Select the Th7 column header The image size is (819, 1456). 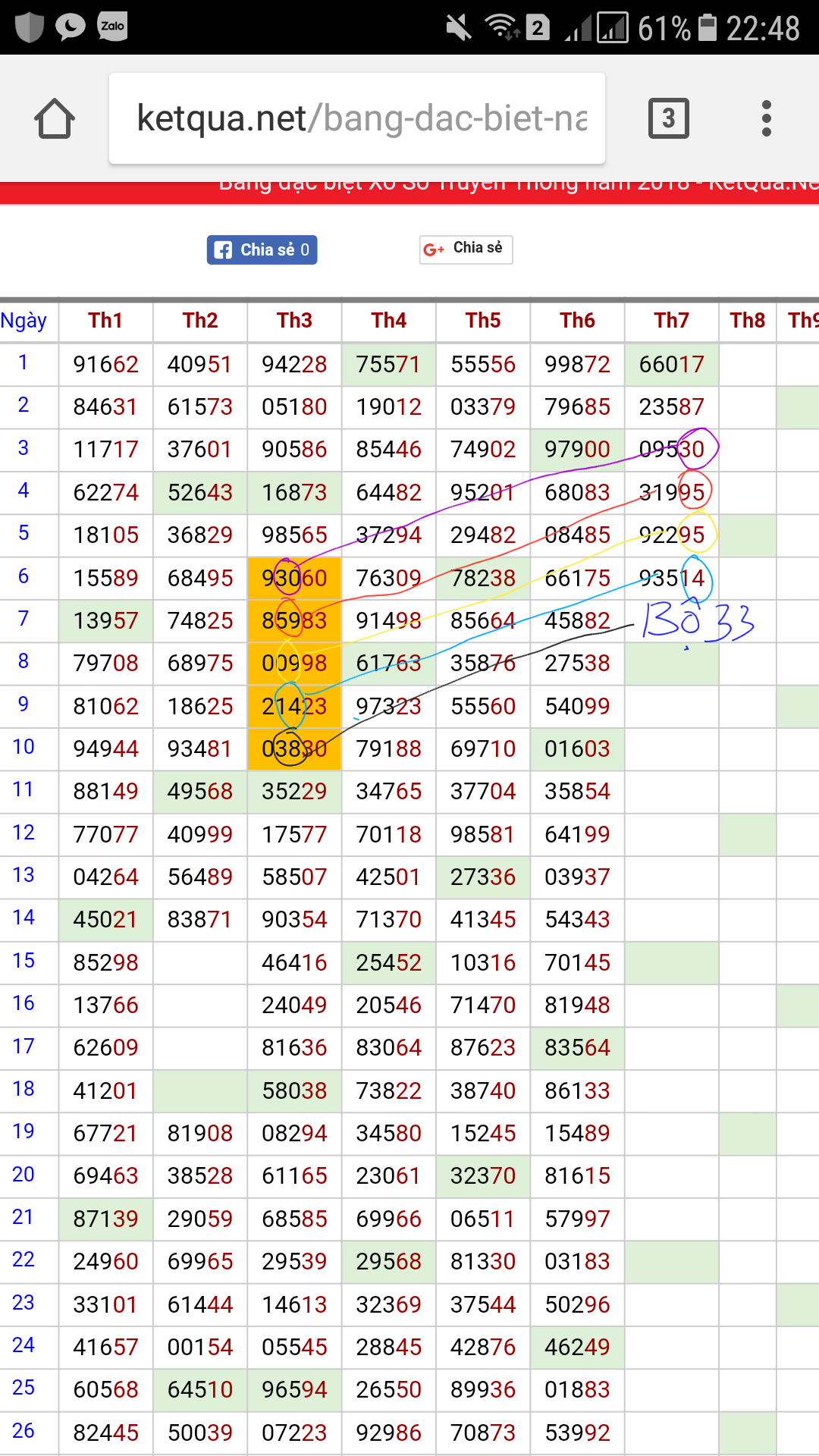pyautogui.click(x=672, y=321)
